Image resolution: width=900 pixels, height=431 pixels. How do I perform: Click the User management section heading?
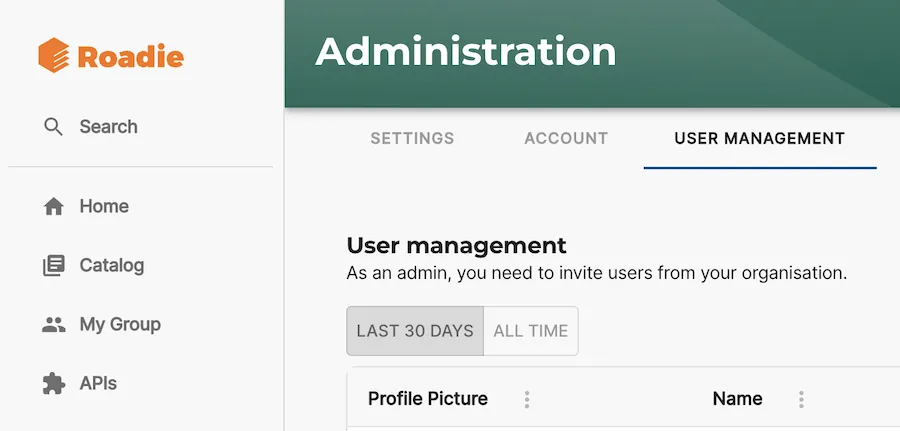click(456, 246)
